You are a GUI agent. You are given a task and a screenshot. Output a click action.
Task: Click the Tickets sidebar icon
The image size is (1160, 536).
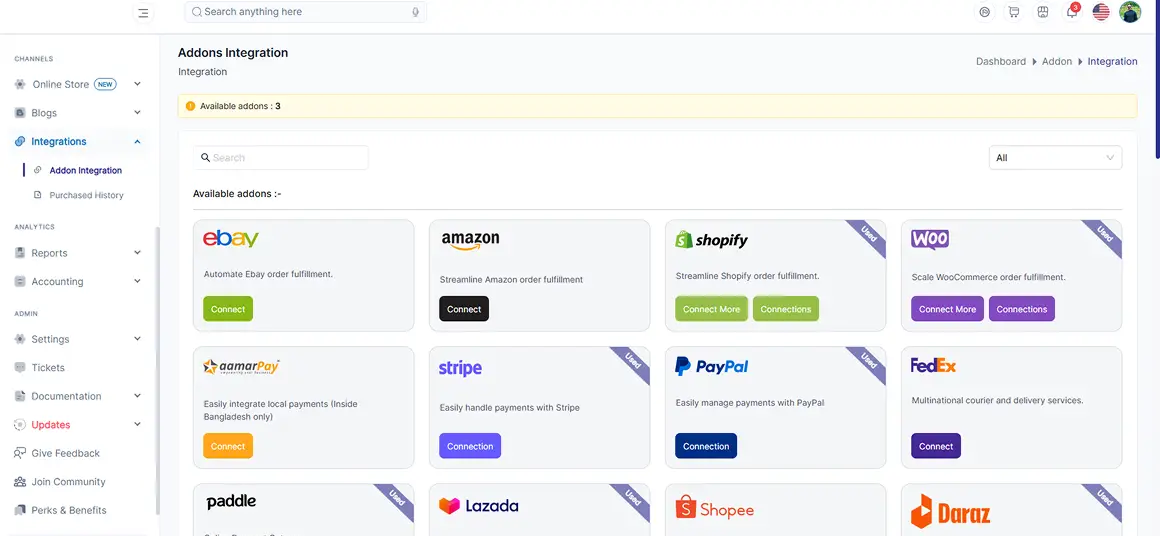click(x=20, y=367)
